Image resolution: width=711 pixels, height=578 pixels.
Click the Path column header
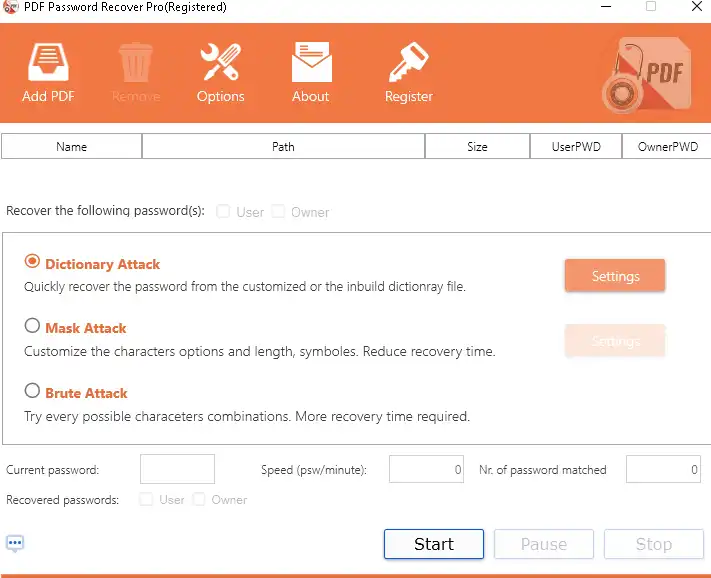pos(283,147)
